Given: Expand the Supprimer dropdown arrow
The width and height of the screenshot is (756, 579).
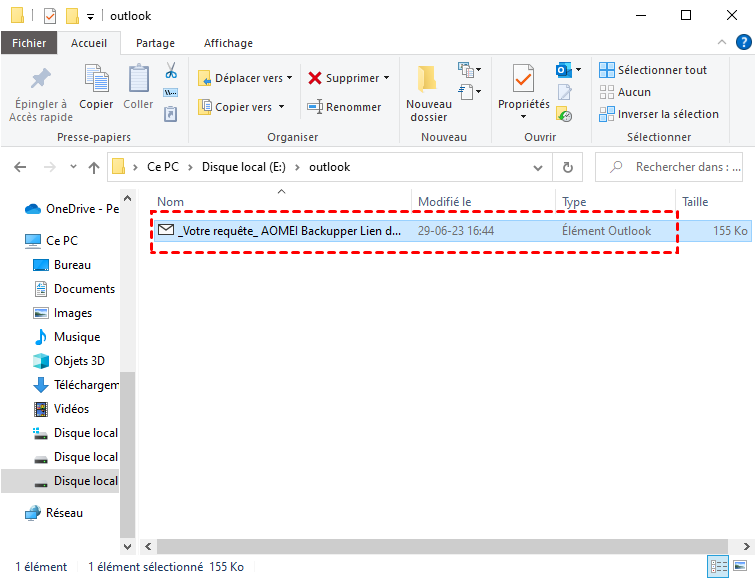Looking at the screenshot, I should pos(387,78).
